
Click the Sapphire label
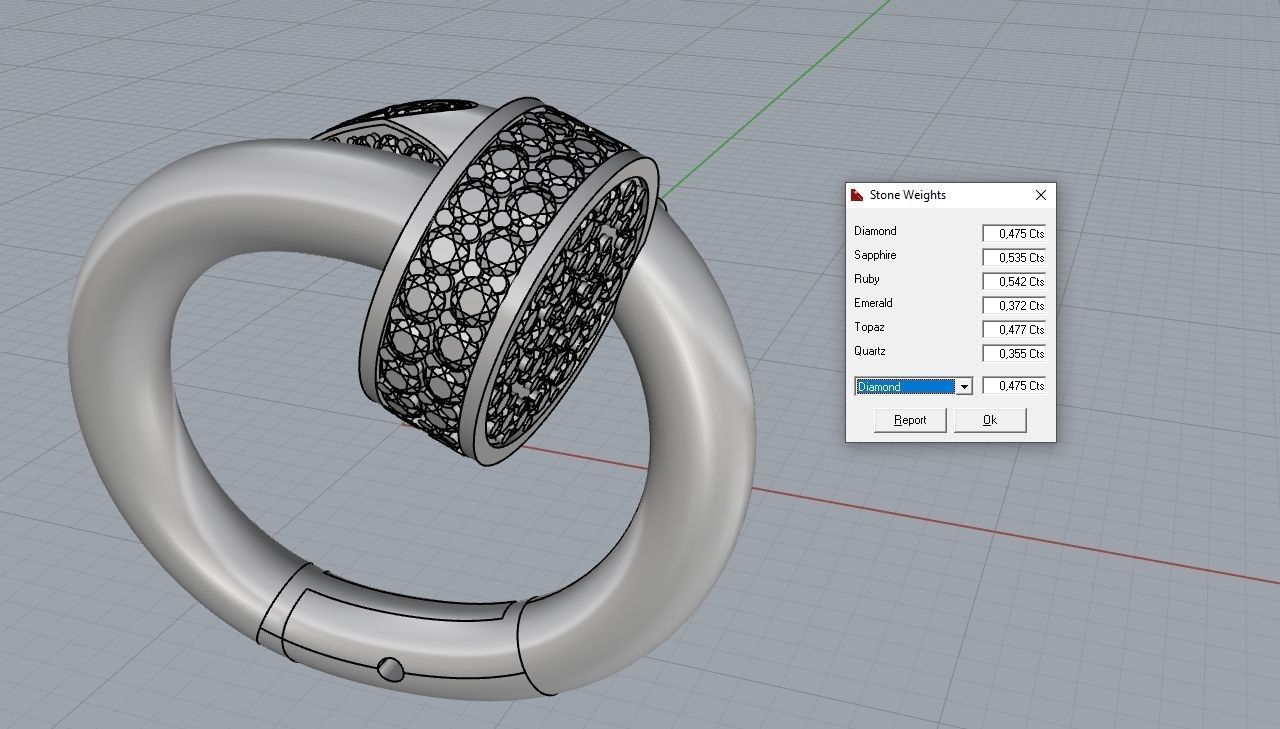(875, 255)
